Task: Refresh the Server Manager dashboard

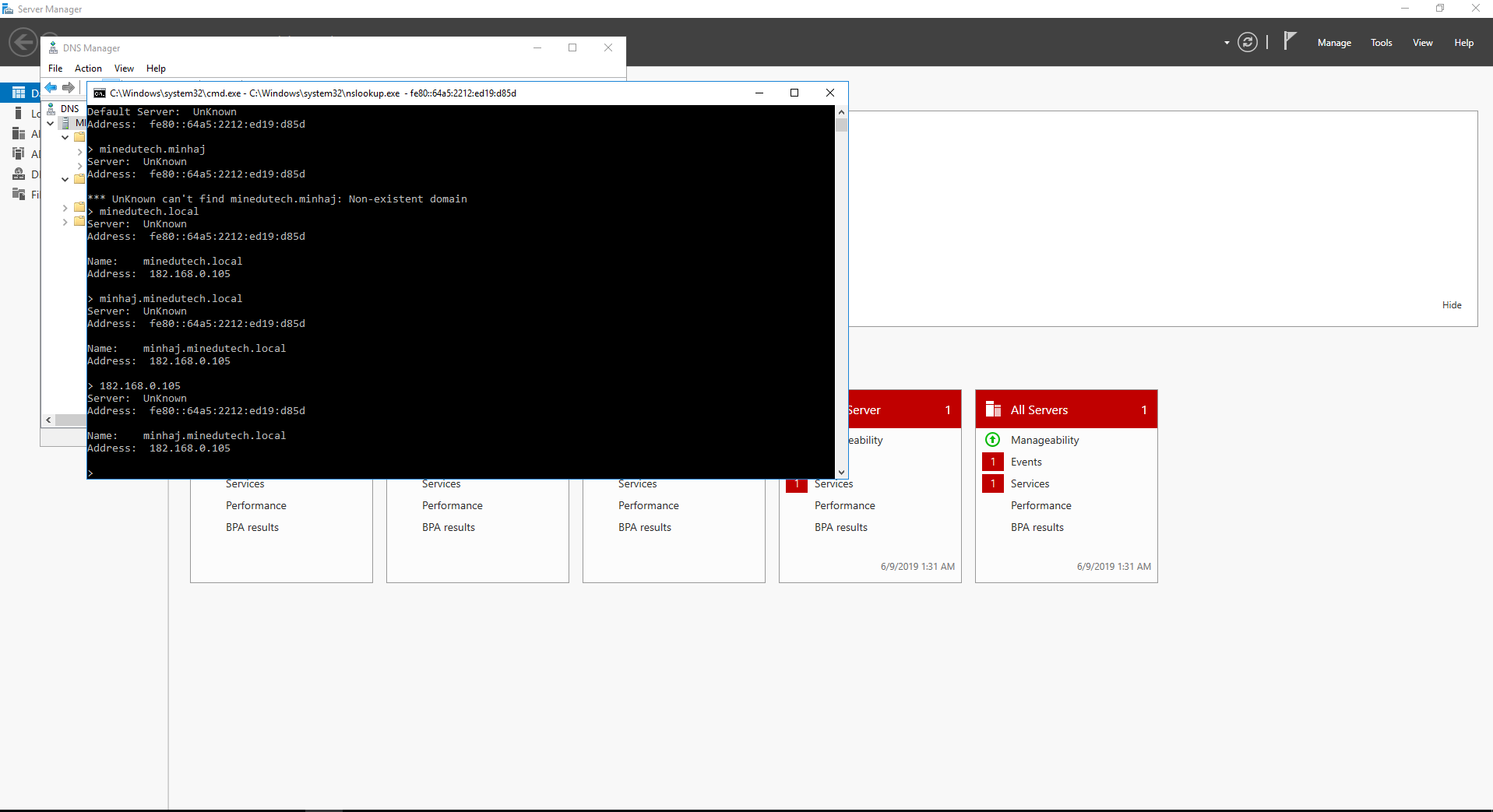Action: [x=1247, y=43]
